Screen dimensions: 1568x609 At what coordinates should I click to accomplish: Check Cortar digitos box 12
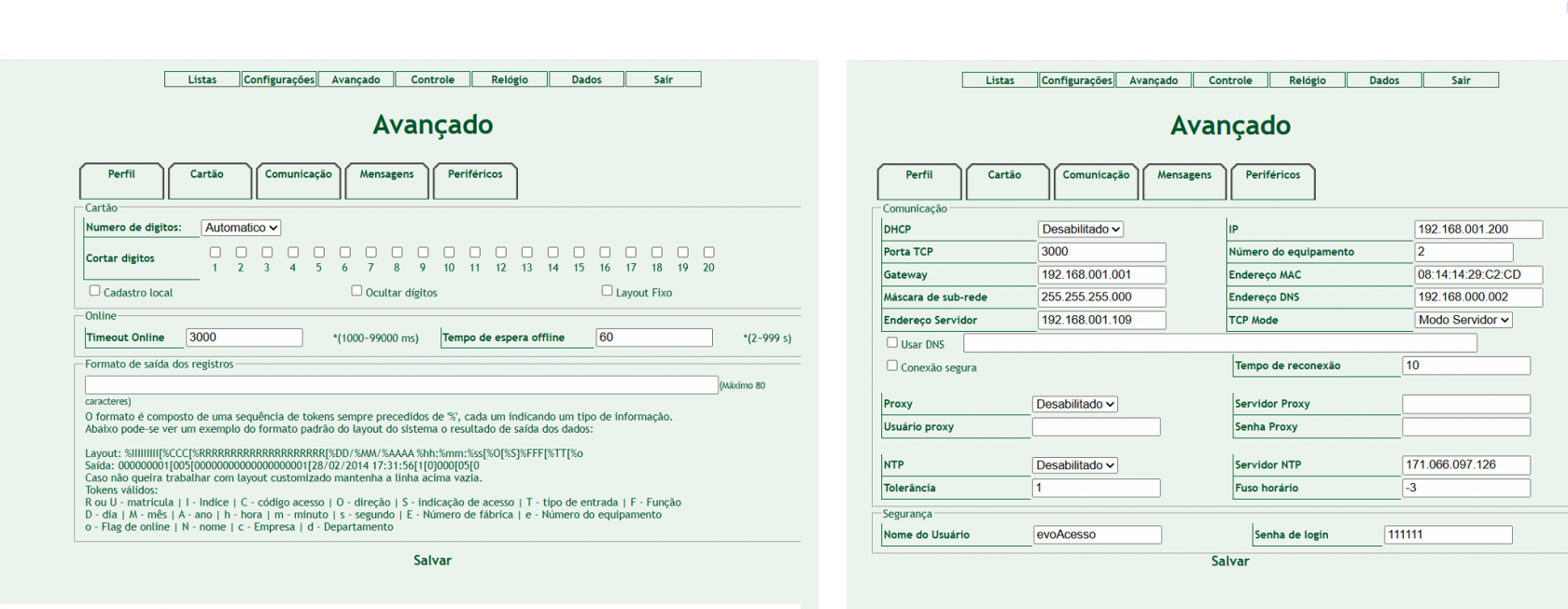pos(501,252)
